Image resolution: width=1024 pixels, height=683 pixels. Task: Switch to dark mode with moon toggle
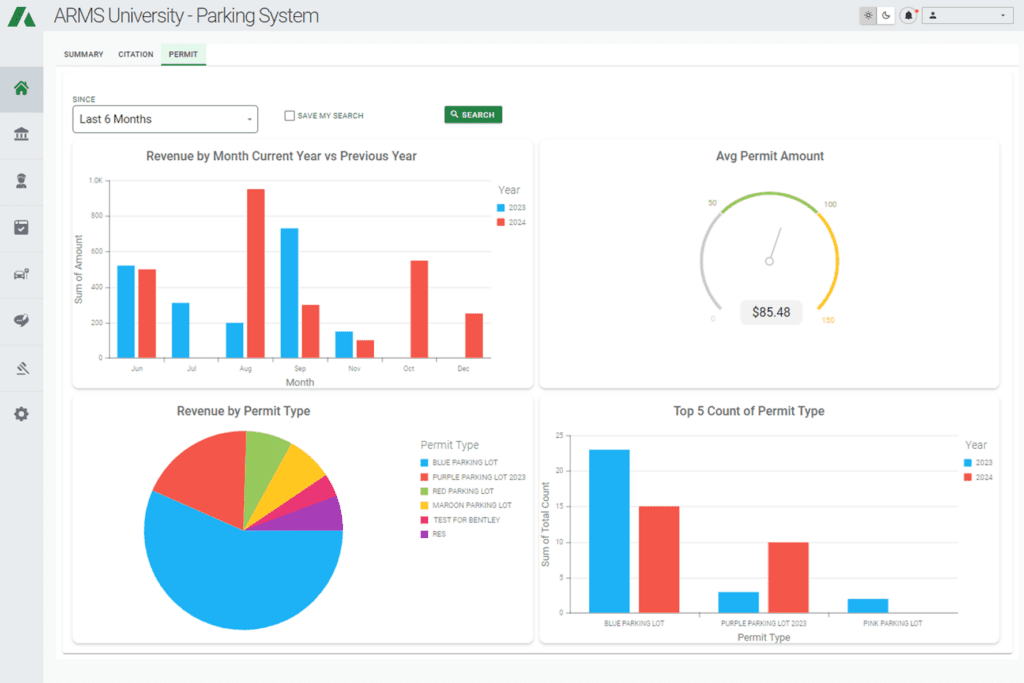click(x=885, y=16)
